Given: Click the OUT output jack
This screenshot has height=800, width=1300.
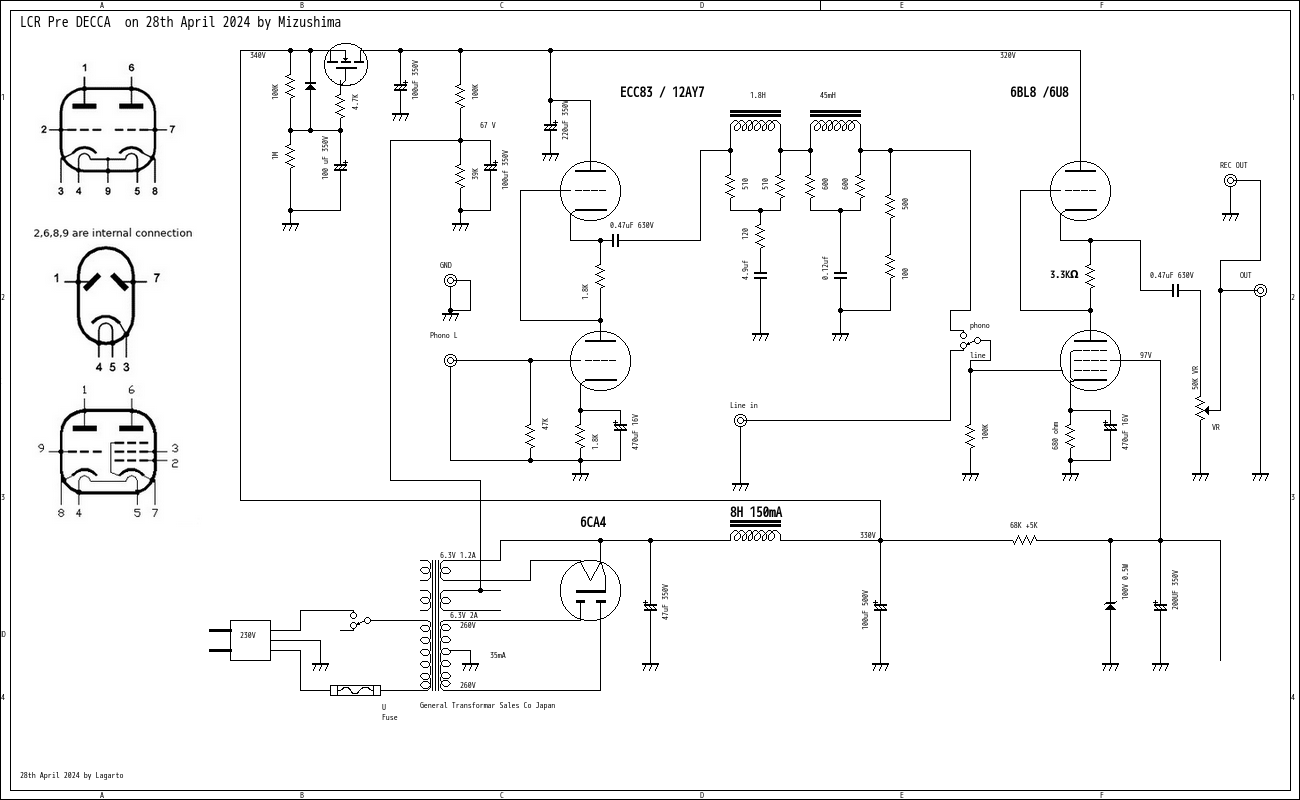Looking at the screenshot, I should click(x=1260, y=291).
